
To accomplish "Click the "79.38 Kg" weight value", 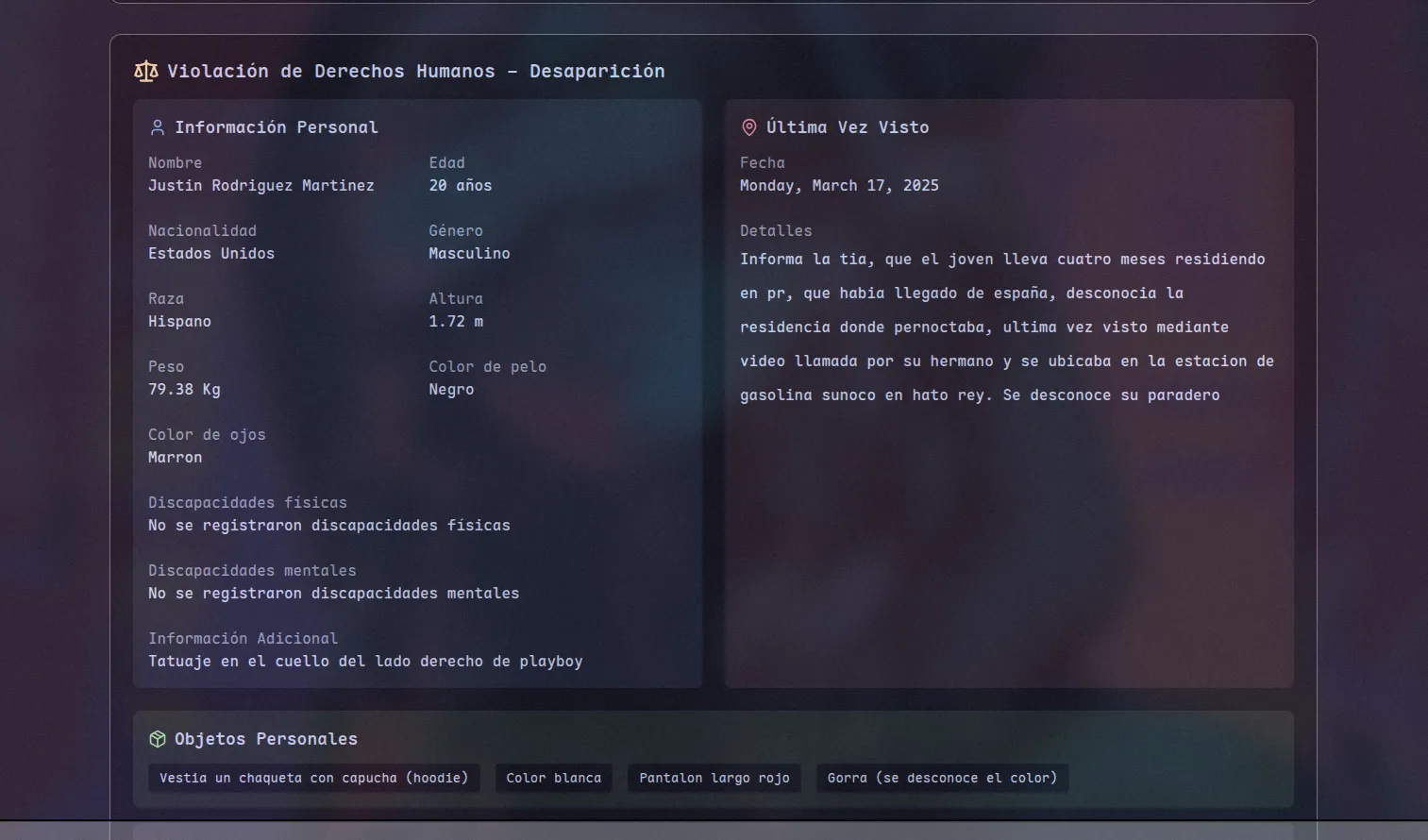I will point(184,390).
